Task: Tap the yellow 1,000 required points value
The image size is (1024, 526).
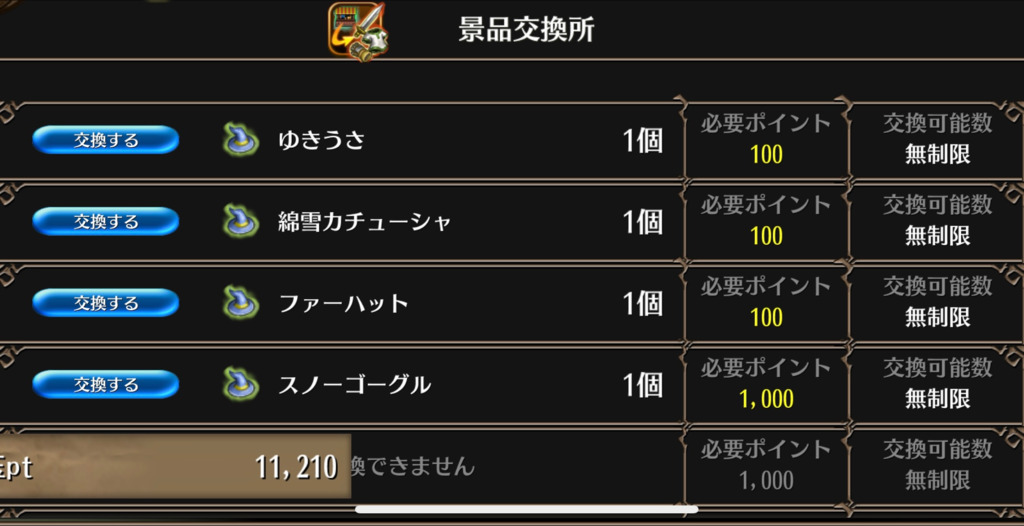Action: 767,399
